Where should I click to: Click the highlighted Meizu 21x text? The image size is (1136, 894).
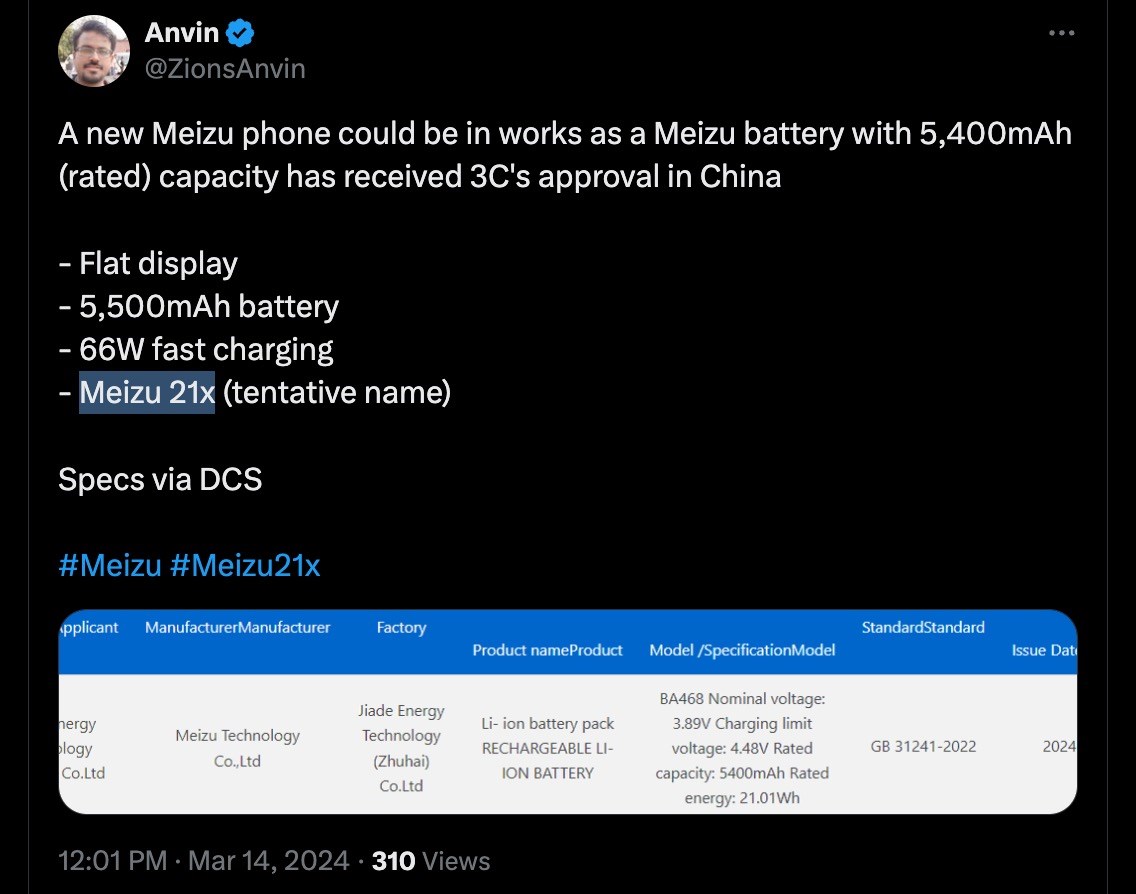147,392
